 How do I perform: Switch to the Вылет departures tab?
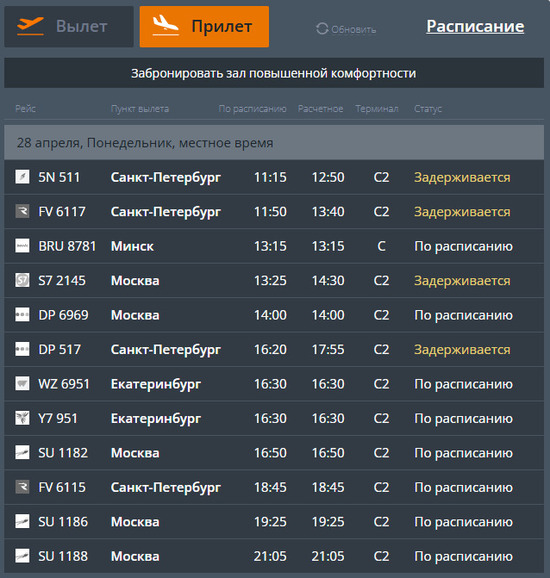pos(69,27)
